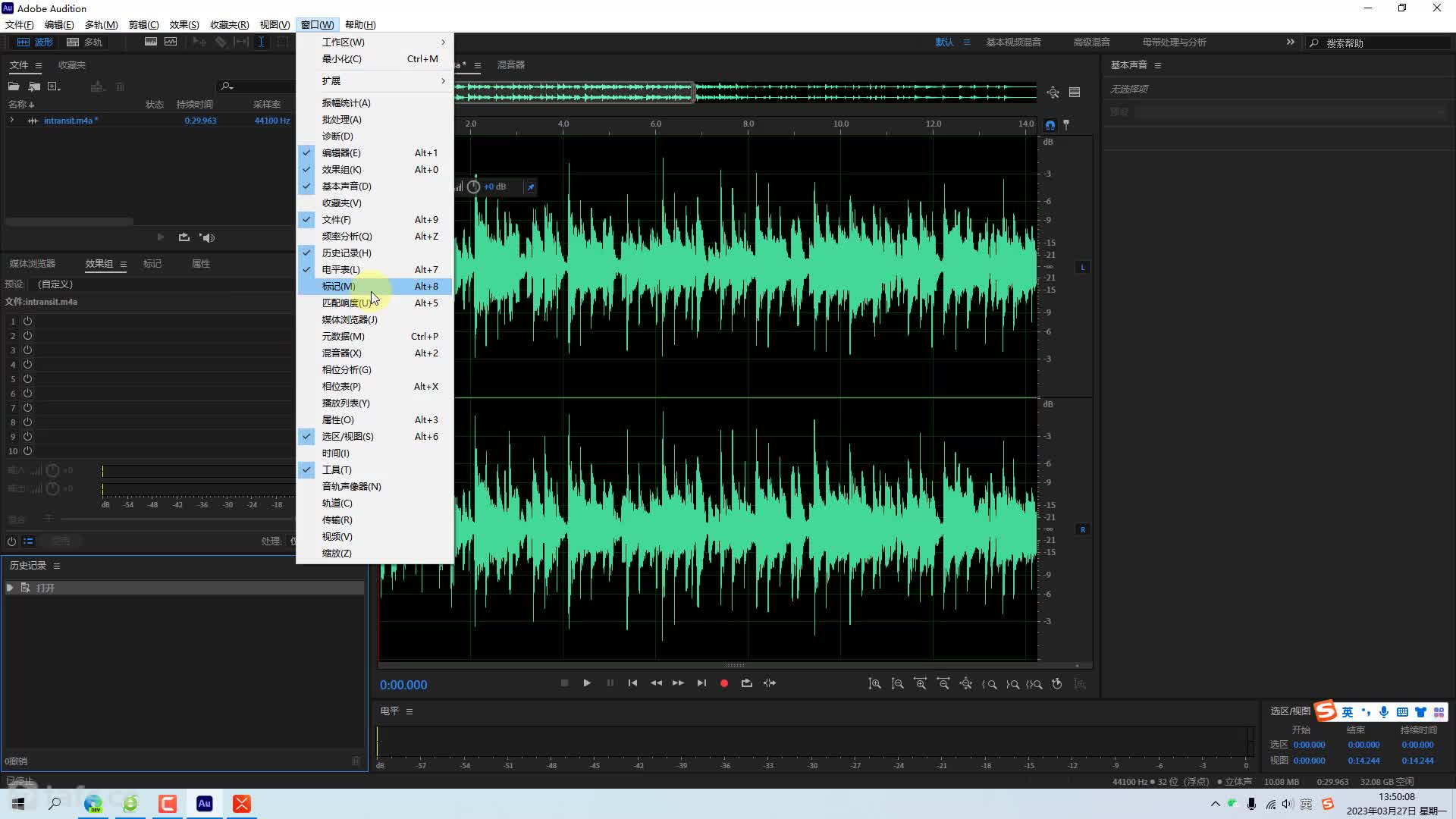Viewport: 1456px width, 819px height.
Task: Click the red Record button
Action: [724, 683]
